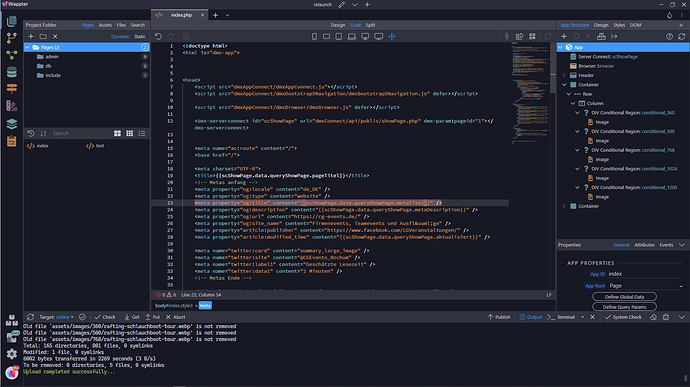Switch to the Design view tab
The image size is (690, 387).
pyautogui.click(x=338, y=25)
